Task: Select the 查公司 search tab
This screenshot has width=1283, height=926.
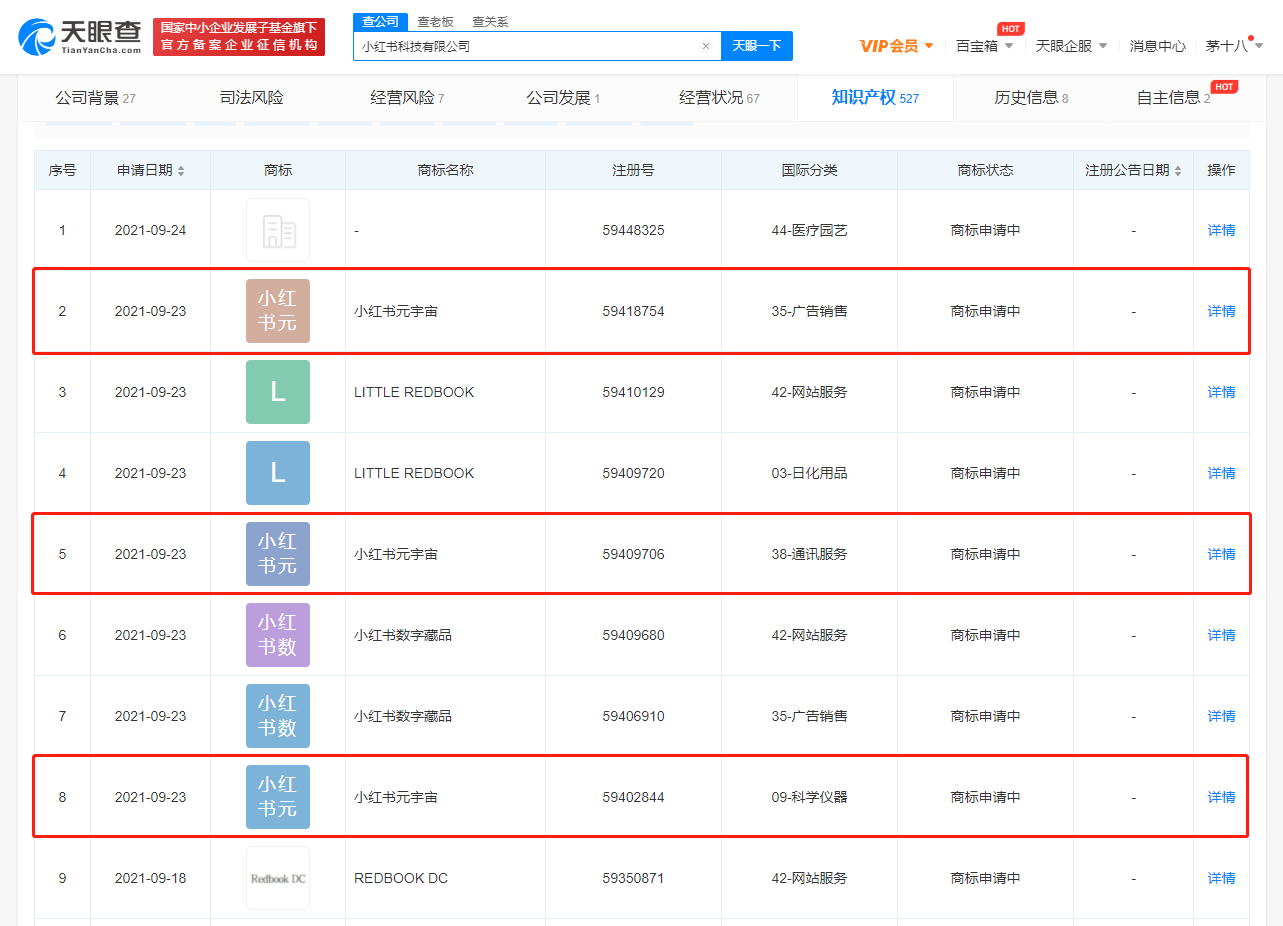Action: coord(379,21)
